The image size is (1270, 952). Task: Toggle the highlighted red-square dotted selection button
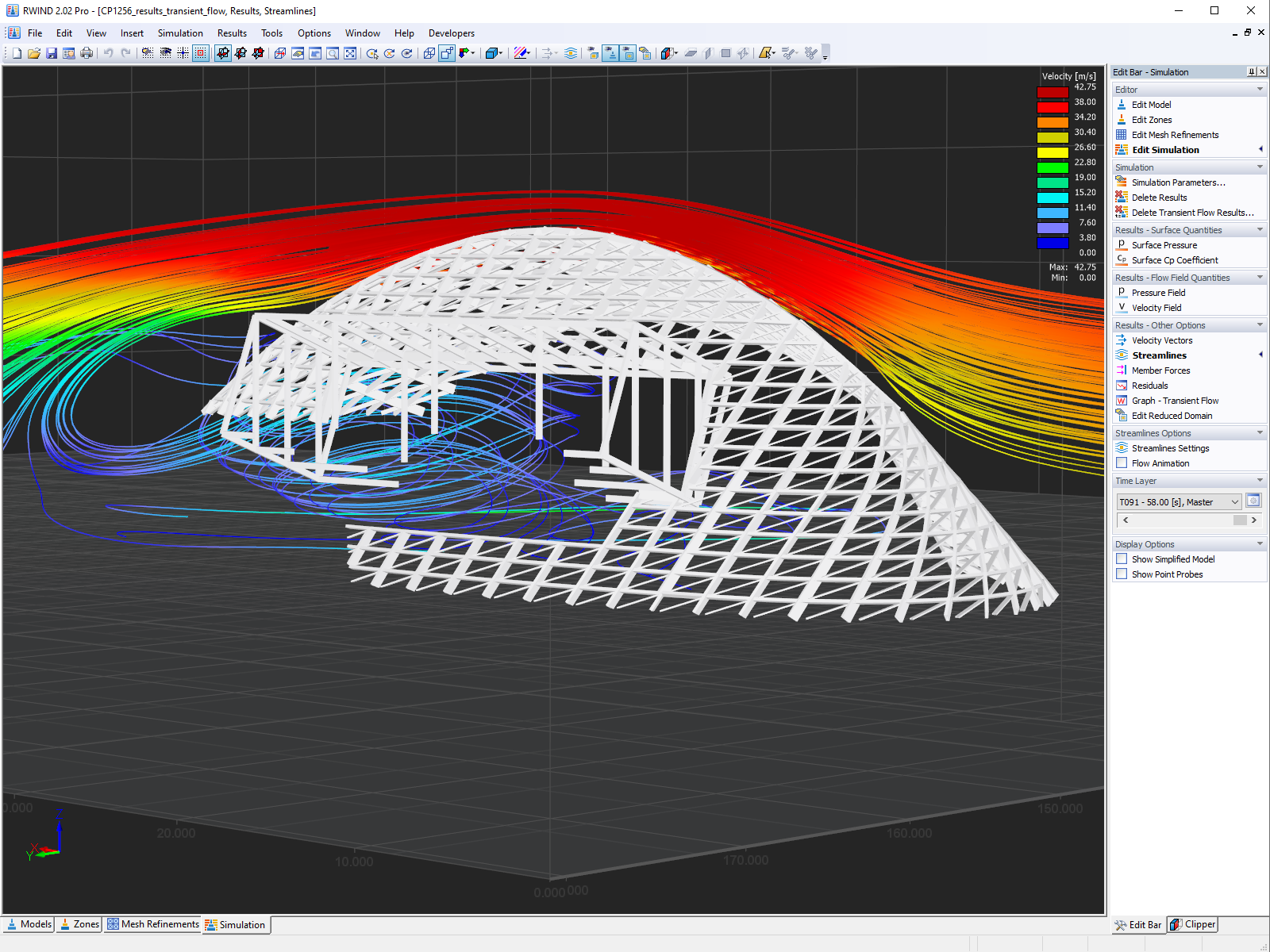click(201, 53)
